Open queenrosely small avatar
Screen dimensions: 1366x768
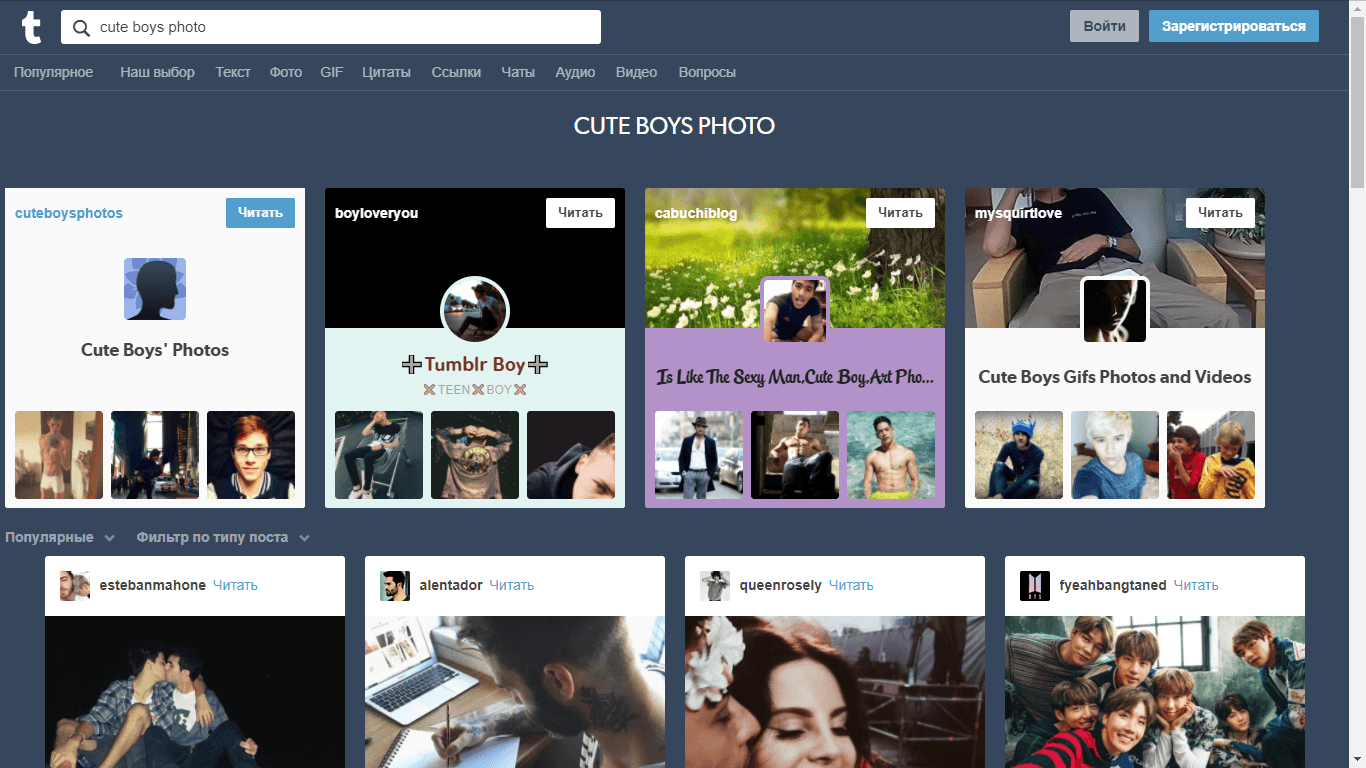tap(715, 586)
